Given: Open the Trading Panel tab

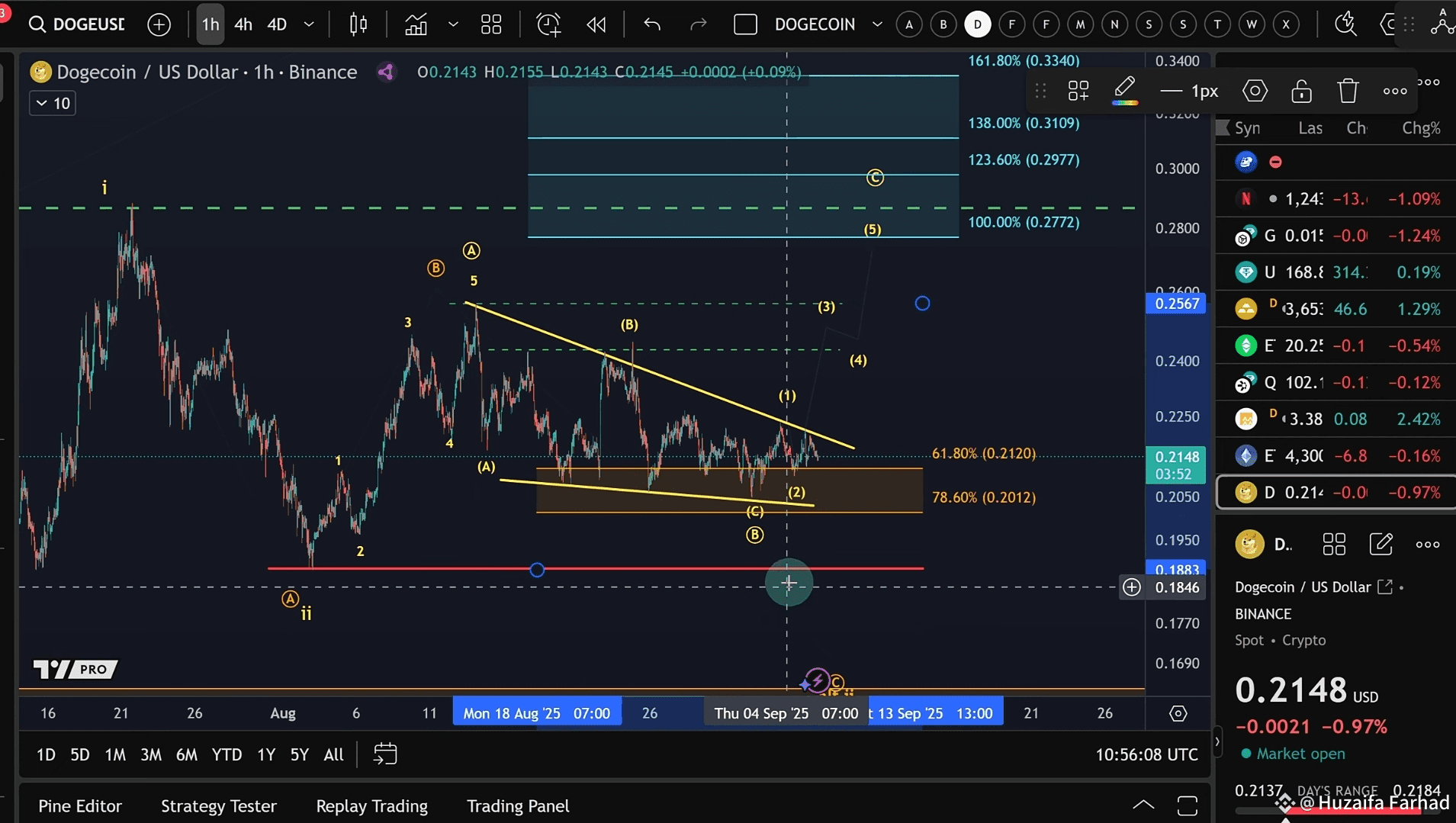Looking at the screenshot, I should click(x=518, y=806).
